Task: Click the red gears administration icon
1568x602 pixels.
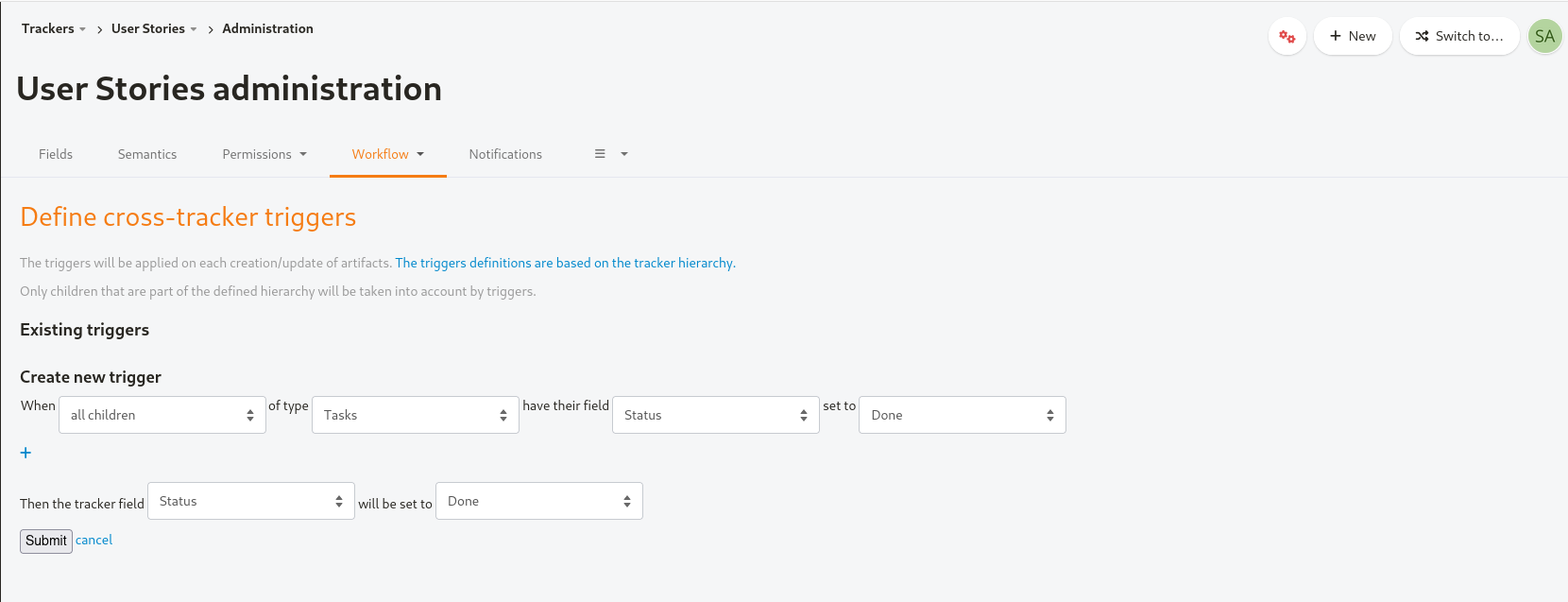Action: point(1287,37)
